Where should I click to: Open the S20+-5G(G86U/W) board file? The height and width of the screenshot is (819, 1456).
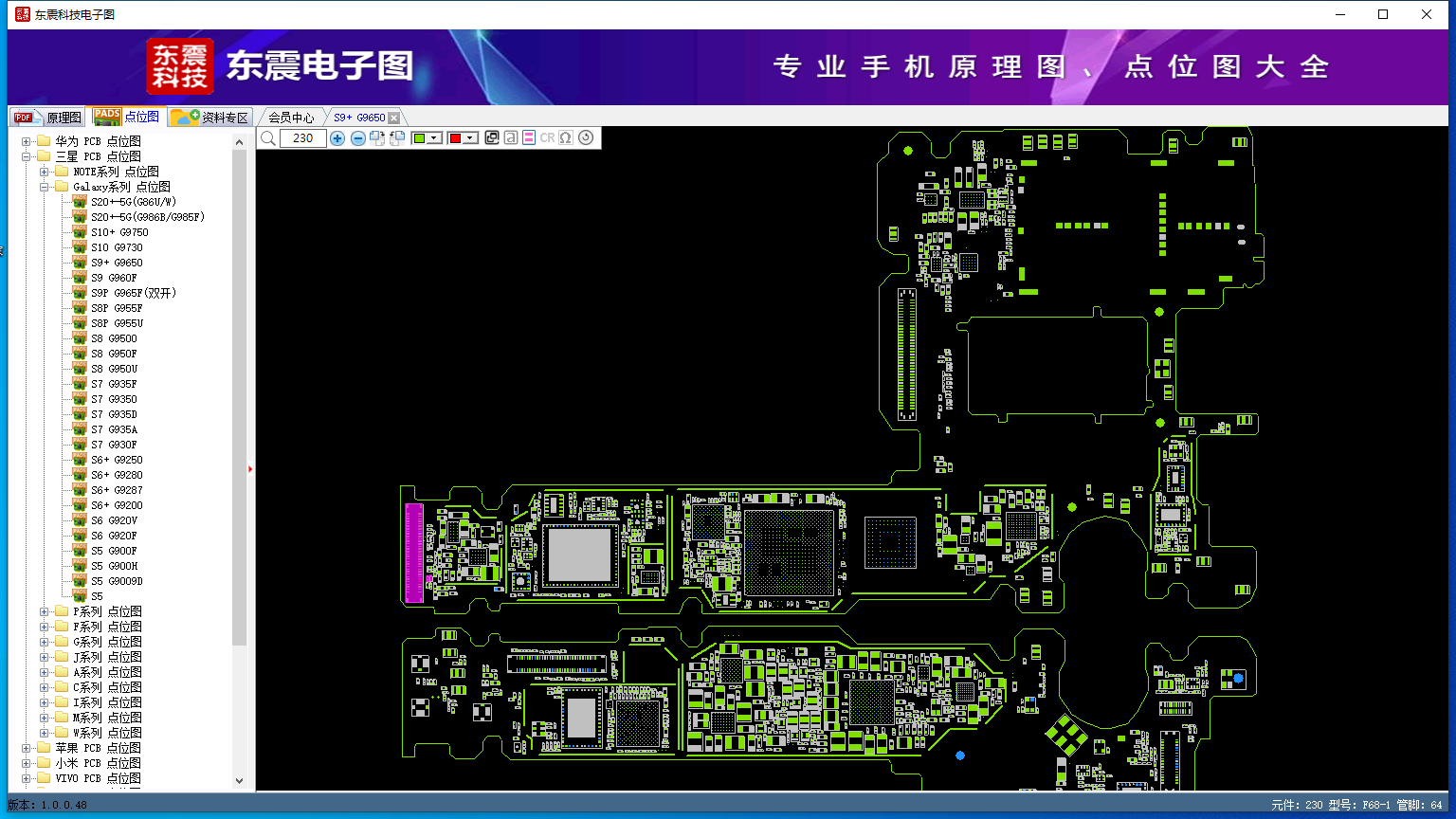[134, 202]
